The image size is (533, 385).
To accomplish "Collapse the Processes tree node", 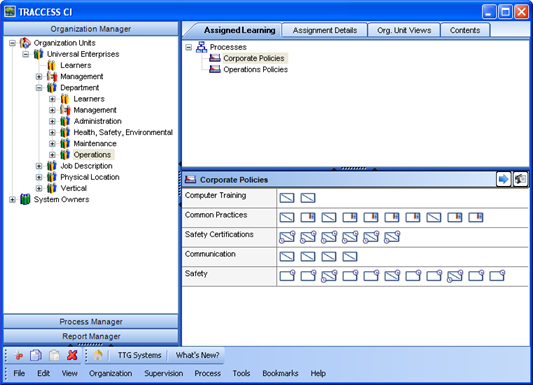I will pos(189,47).
